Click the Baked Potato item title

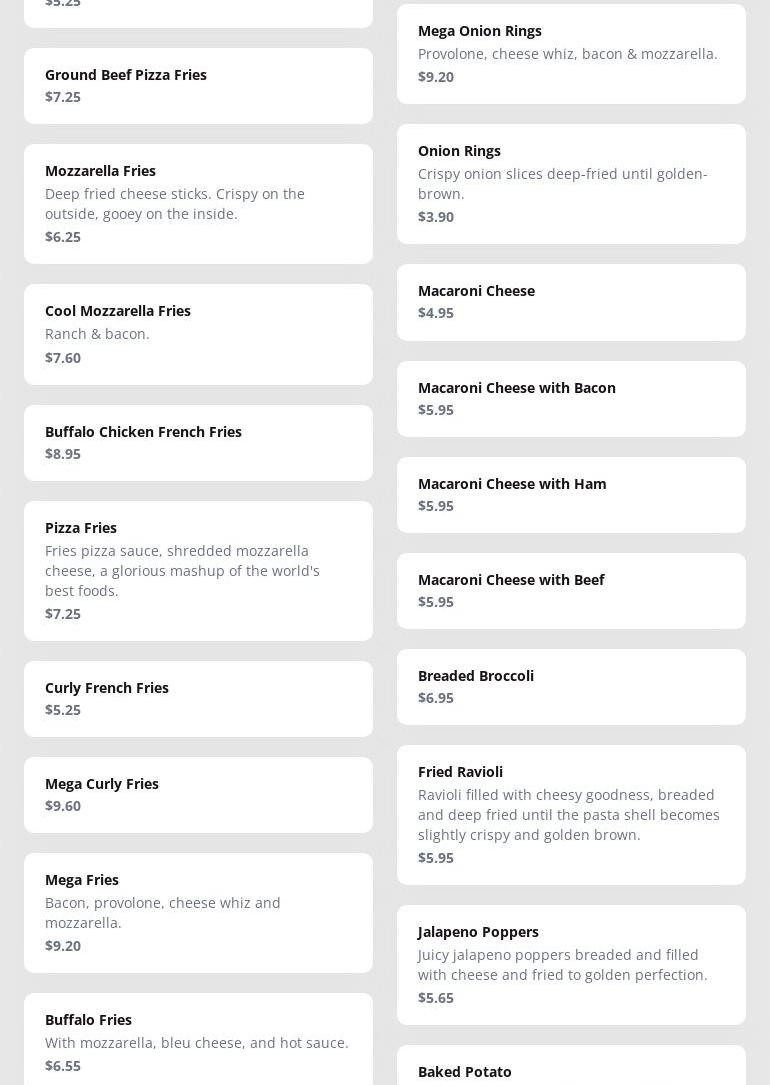click(x=465, y=1071)
